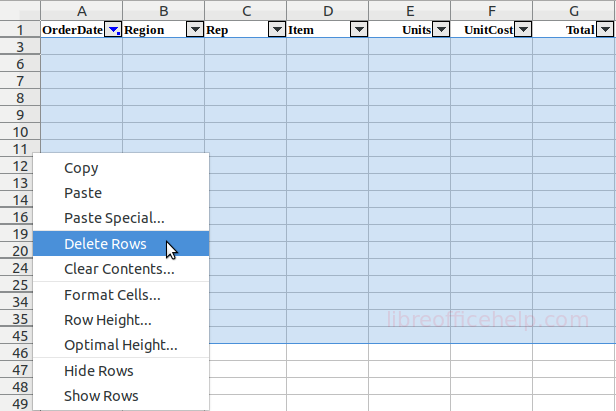Open the OrderDate autofilter dropdown
This screenshot has width=616, height=411.
(x=113, y=29)
